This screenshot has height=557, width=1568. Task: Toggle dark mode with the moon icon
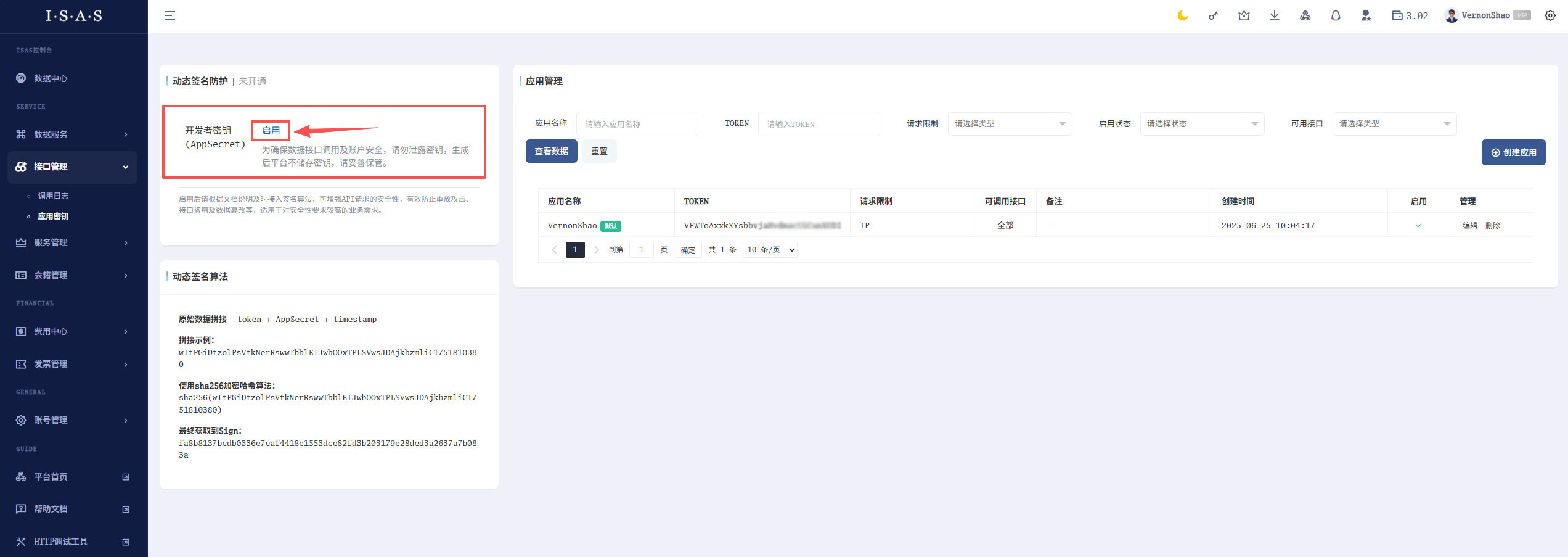click(x=1182, y=16)
